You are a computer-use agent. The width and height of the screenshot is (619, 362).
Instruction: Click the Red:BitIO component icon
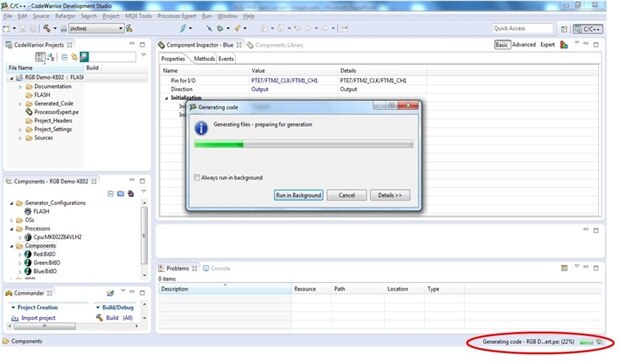28,254
